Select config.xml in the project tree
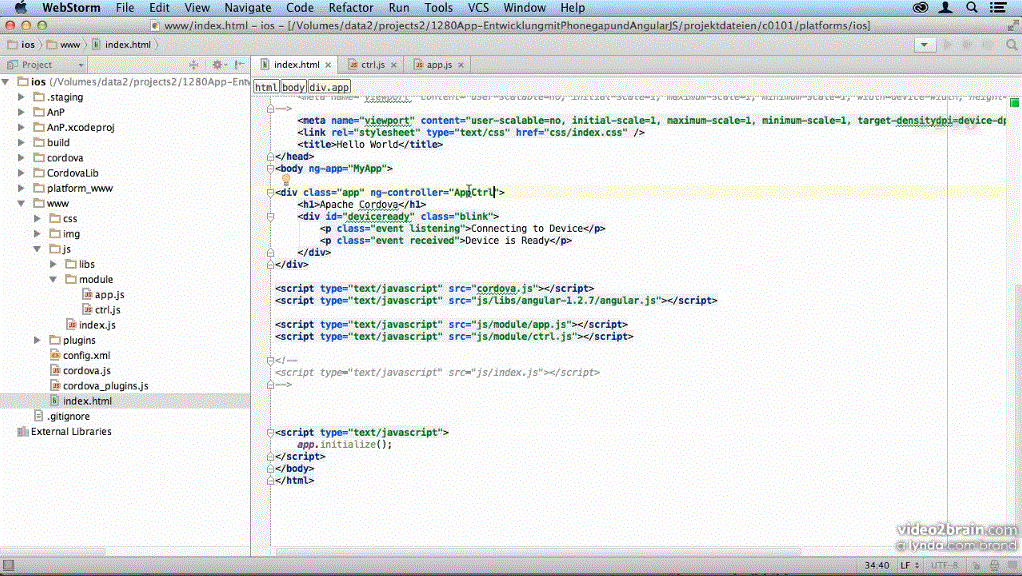1022x576 pixels. point(86,355)
